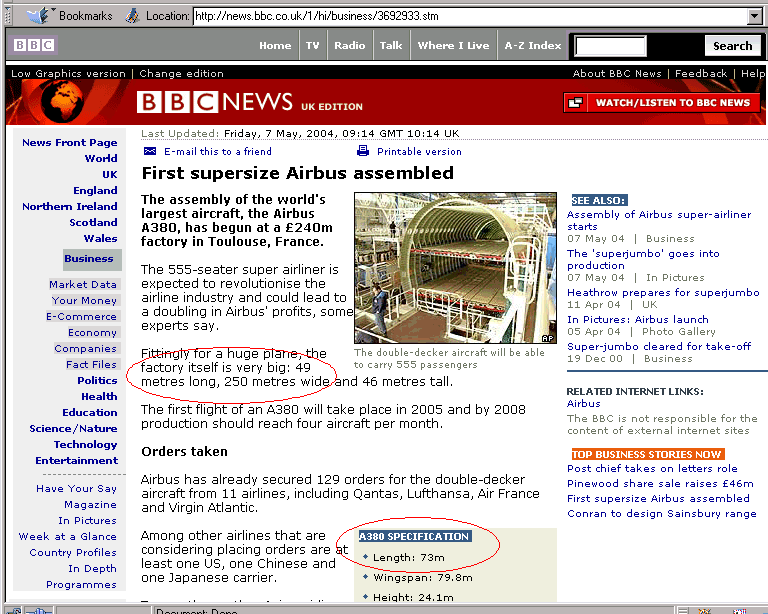Open England section in sidebar
The width and height of the screenshot is (768, 614).
[x=95, y=190]
